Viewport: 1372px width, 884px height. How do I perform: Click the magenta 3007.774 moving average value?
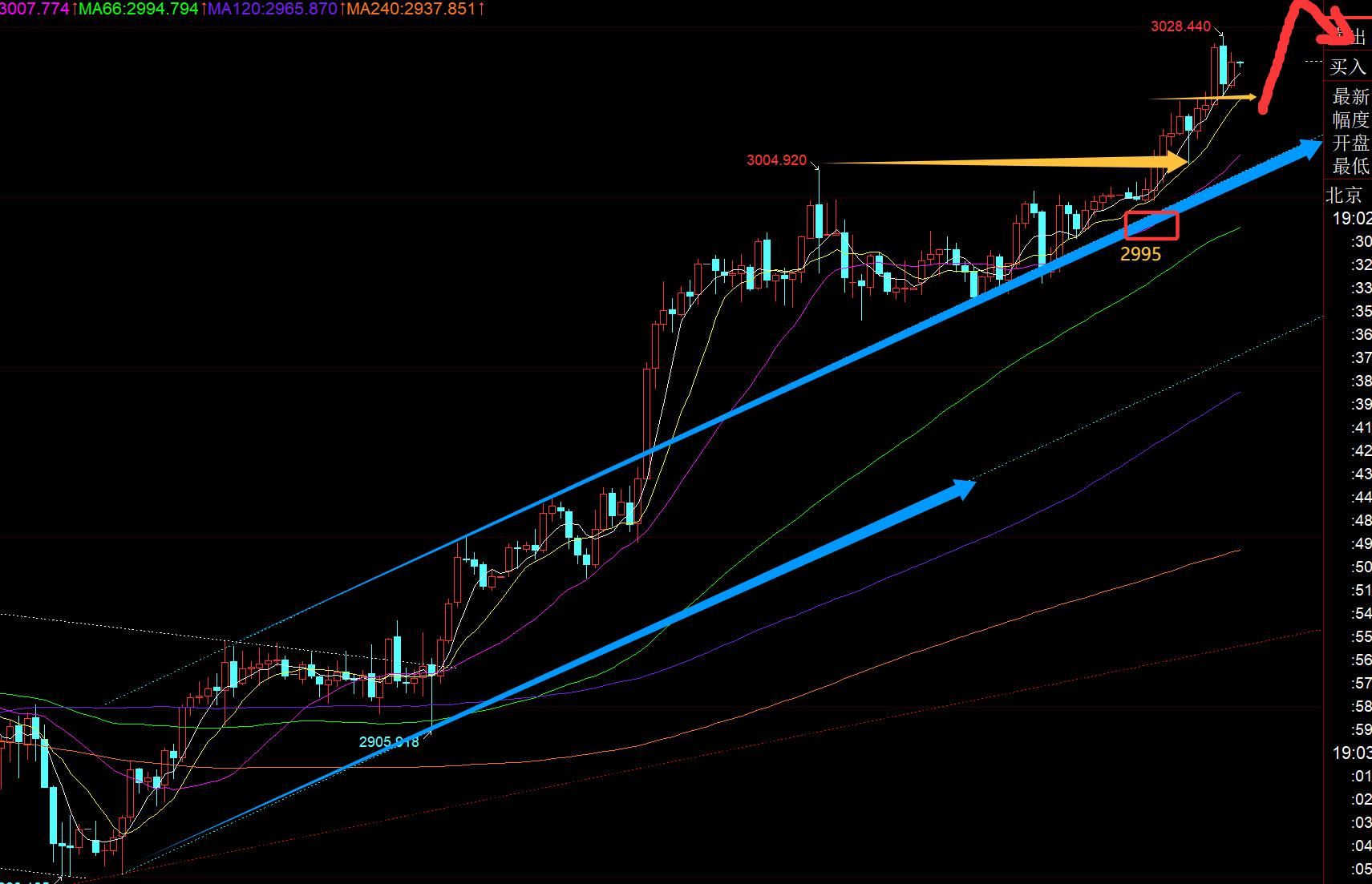[34, 10]
